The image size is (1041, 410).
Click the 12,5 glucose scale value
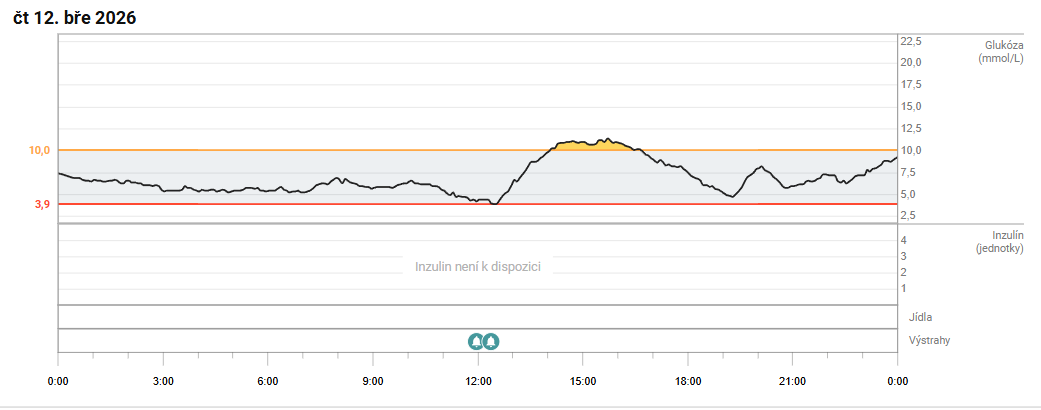911,128
